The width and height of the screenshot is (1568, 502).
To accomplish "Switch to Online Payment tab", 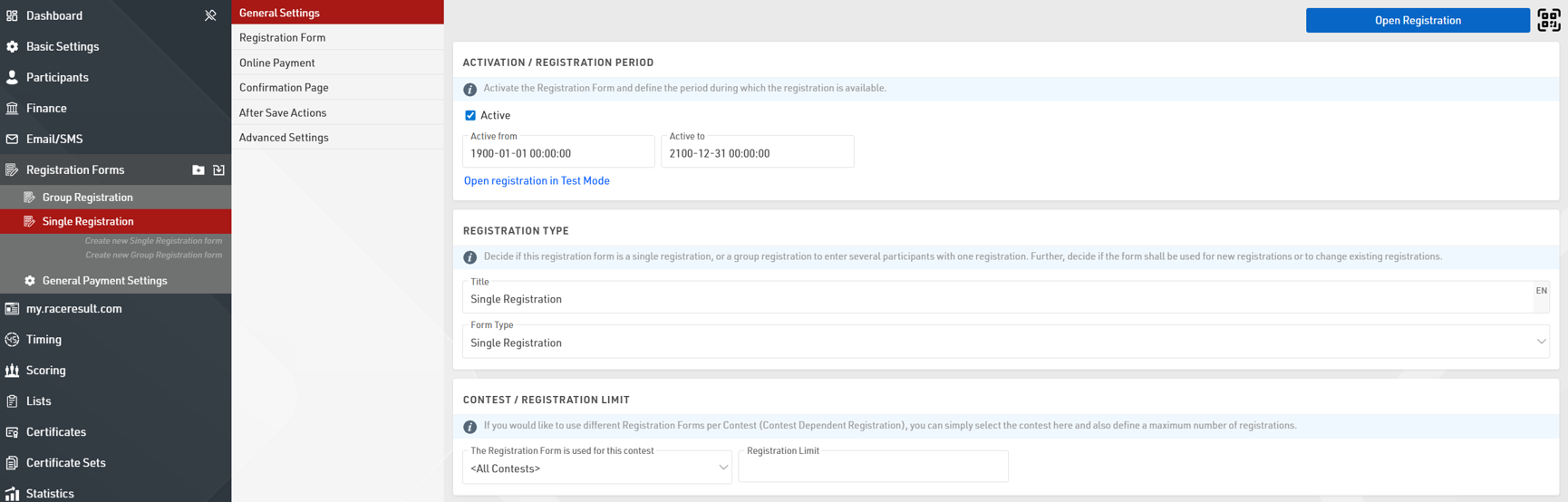I will point(277,63).
